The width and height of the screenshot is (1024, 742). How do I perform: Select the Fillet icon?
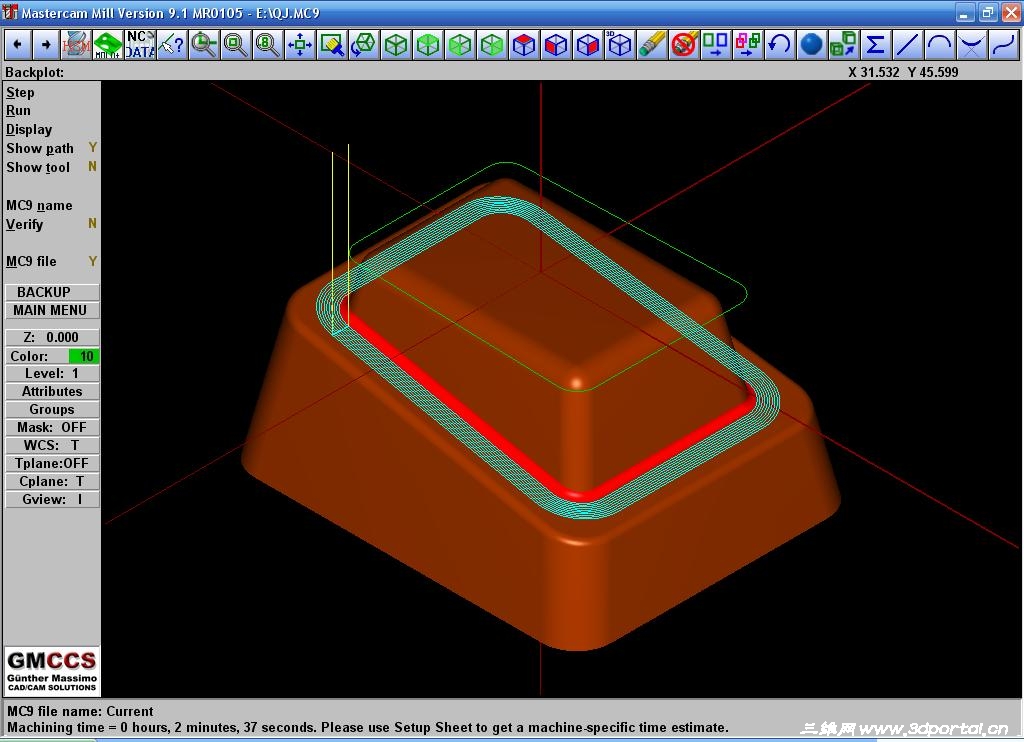[972, 44]
